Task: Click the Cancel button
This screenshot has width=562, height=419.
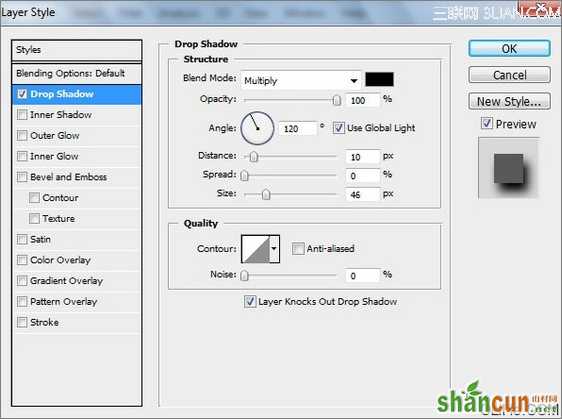Action: point(509,75)
